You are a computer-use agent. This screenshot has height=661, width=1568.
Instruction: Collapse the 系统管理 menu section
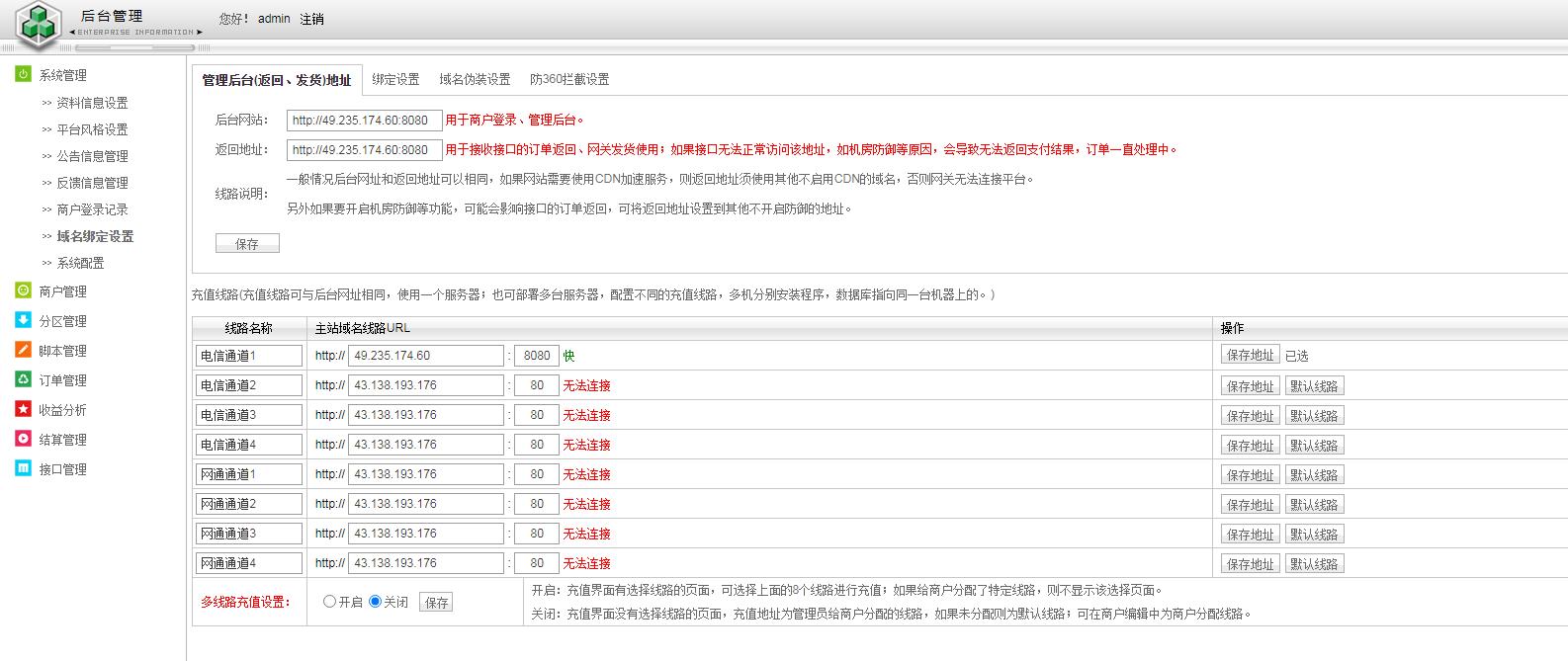pyautogui.click(x=62, y=75)
